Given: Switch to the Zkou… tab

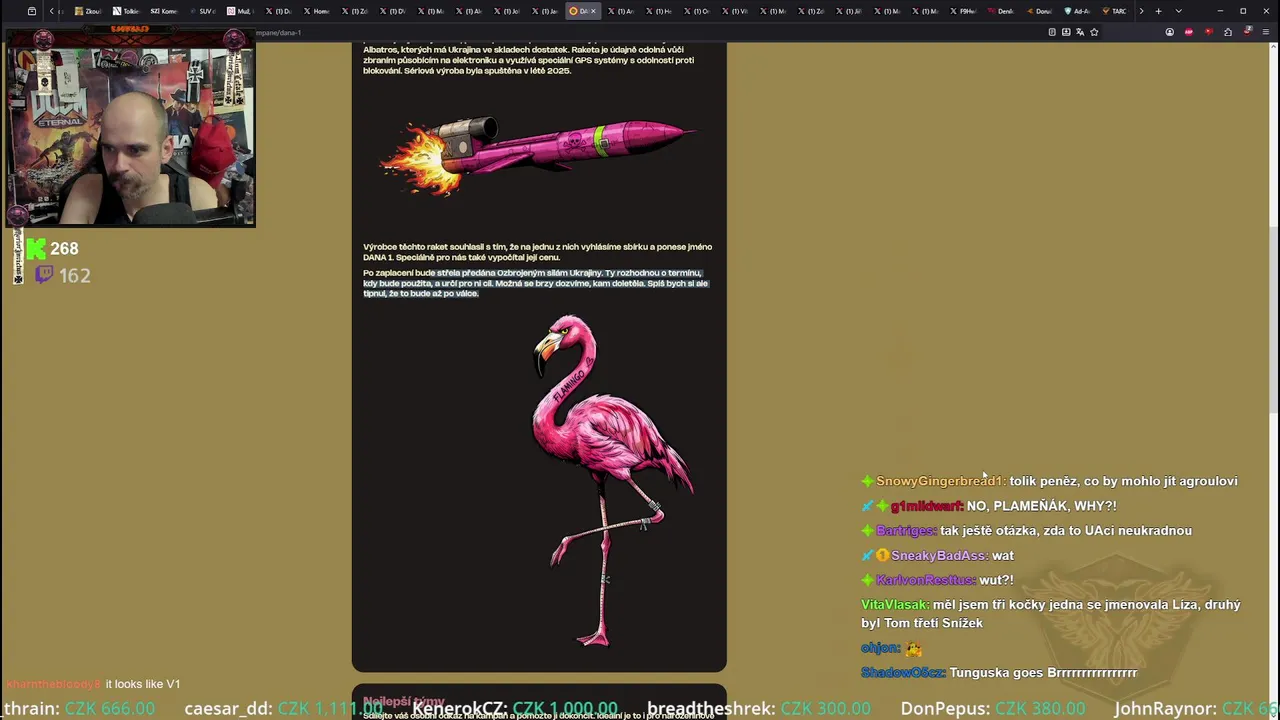Looking at the screenshot, I should (88, 11).
